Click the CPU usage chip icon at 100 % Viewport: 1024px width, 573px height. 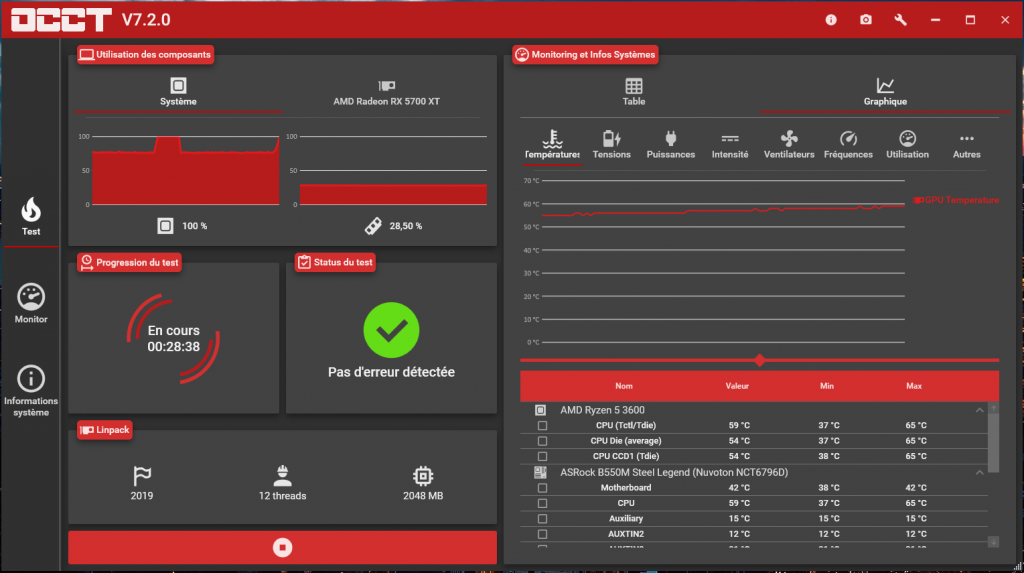click(x=165, y=225)
